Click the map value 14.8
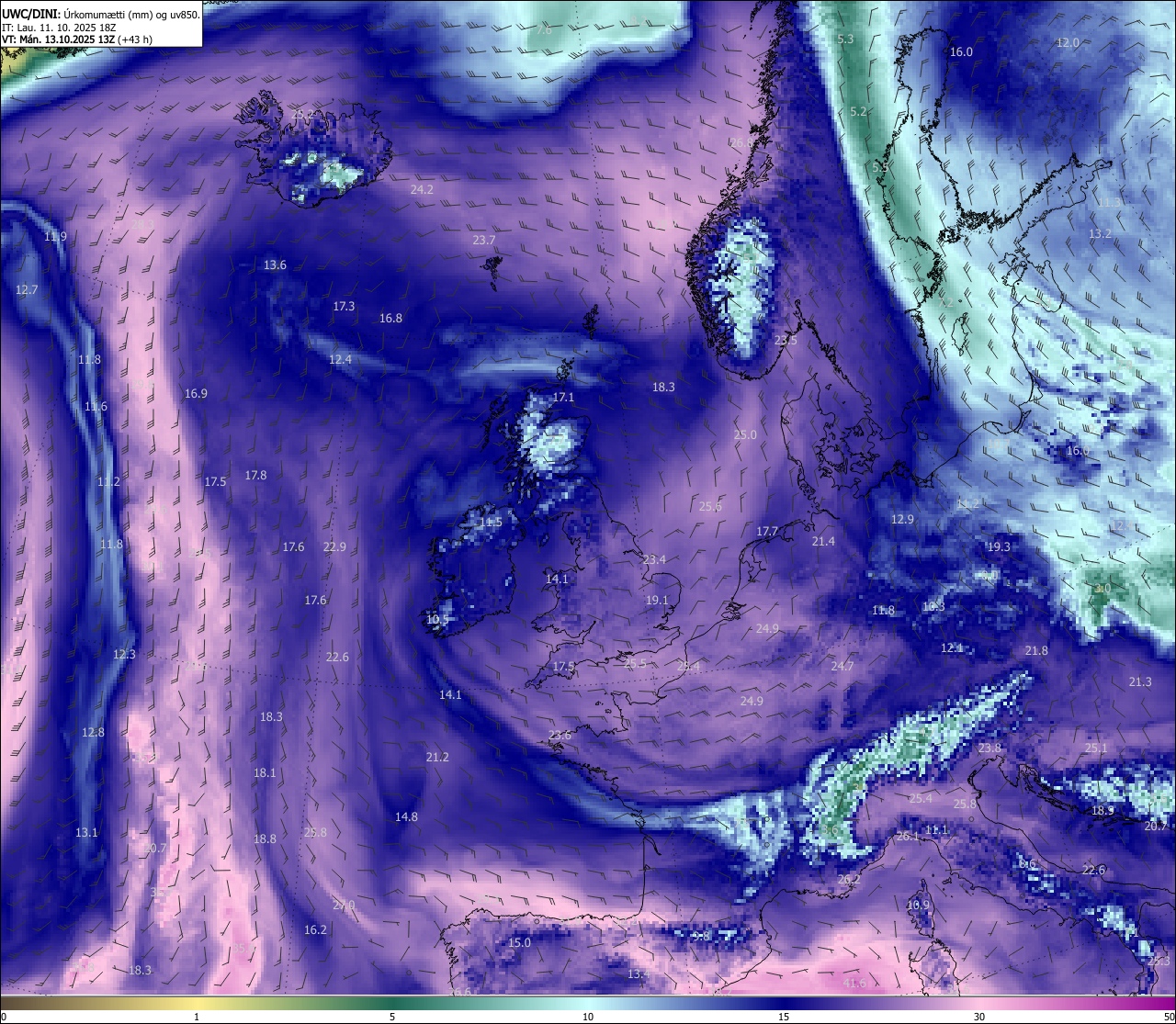Image resolution: width=1176 pixels, height=1024 pixels. [406, 816]
